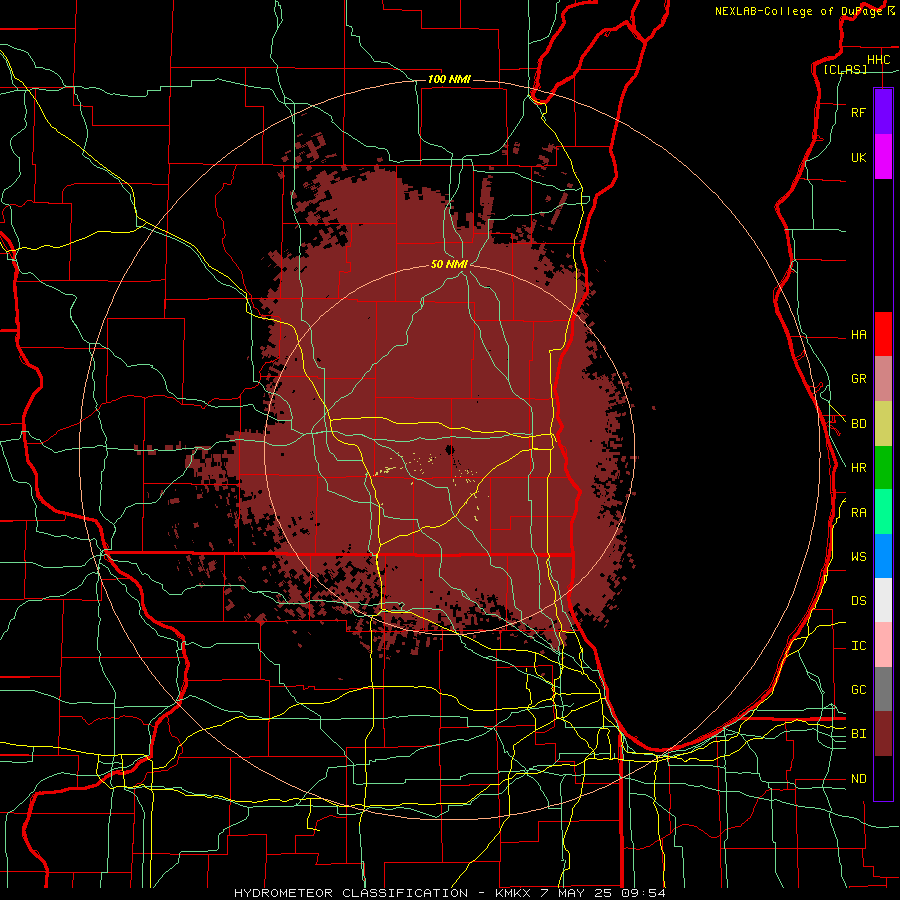
Task: Click the 'ND' legend label
Action: point(858,779)
